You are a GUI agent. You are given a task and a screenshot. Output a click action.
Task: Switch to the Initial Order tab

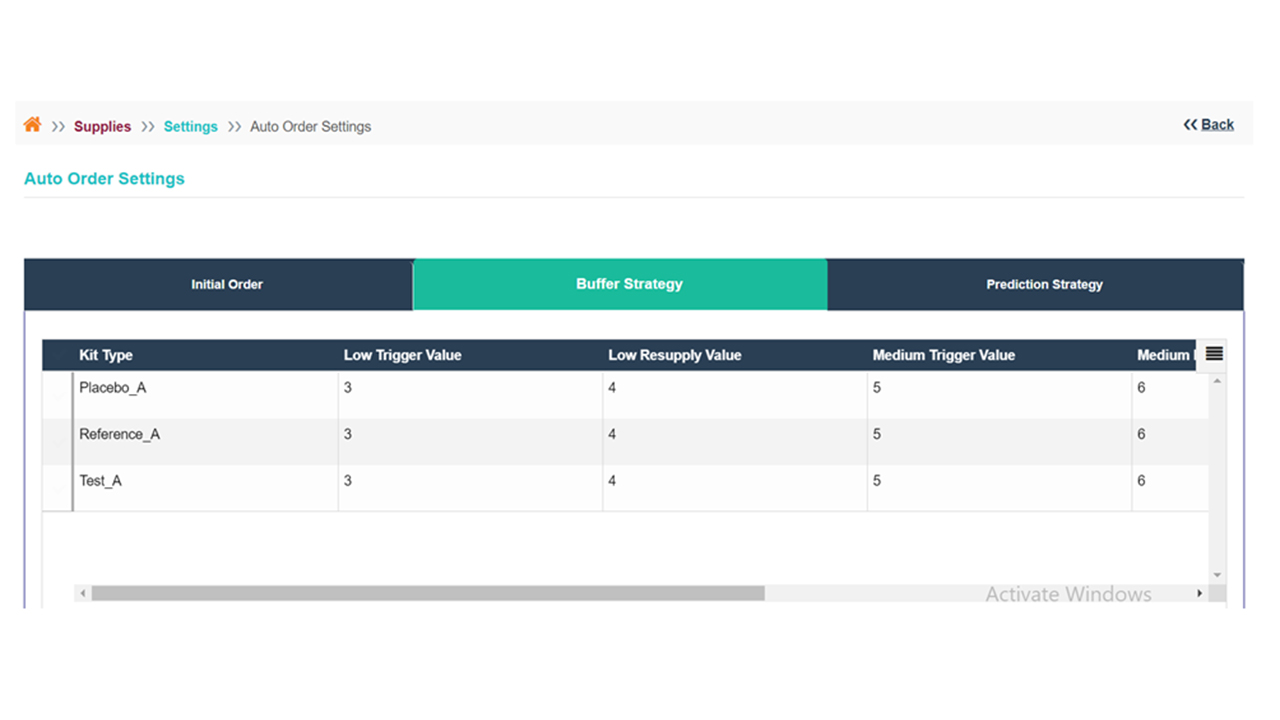coord(227,285)
